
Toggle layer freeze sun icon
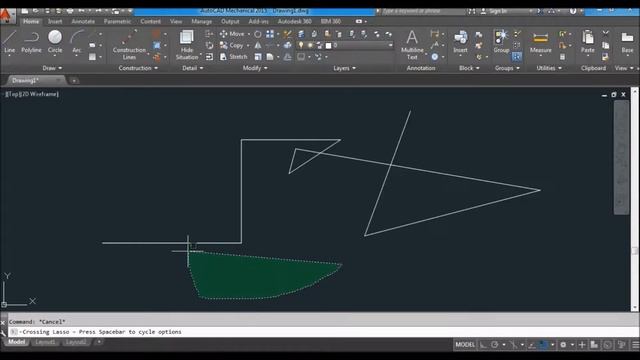310,45
